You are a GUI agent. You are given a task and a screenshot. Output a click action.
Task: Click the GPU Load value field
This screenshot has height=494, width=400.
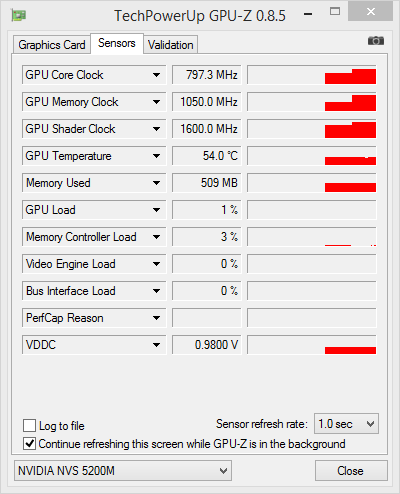tap(207, 210)
